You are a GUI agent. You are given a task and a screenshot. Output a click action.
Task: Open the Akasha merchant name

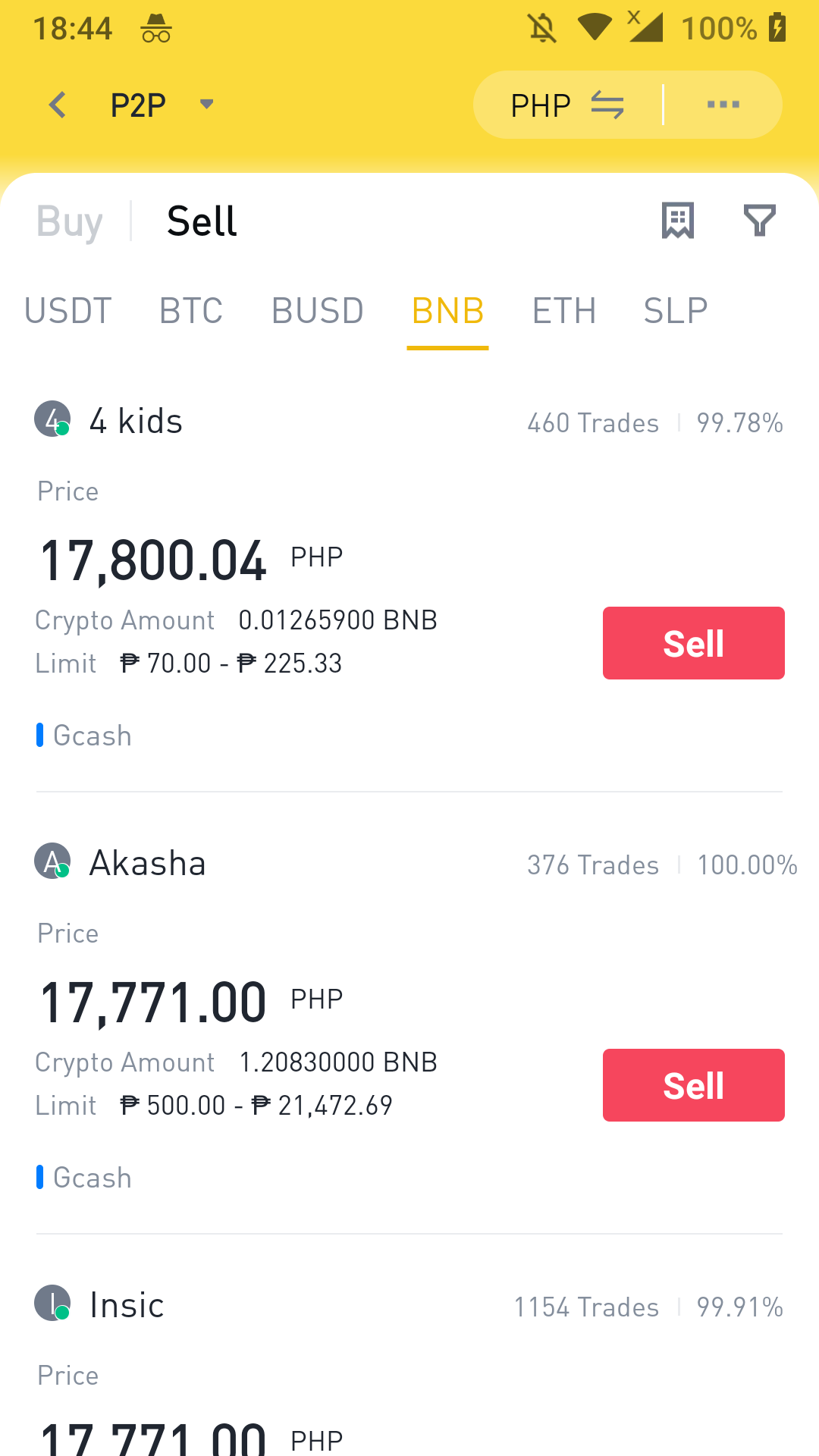[x=148, y=863]
